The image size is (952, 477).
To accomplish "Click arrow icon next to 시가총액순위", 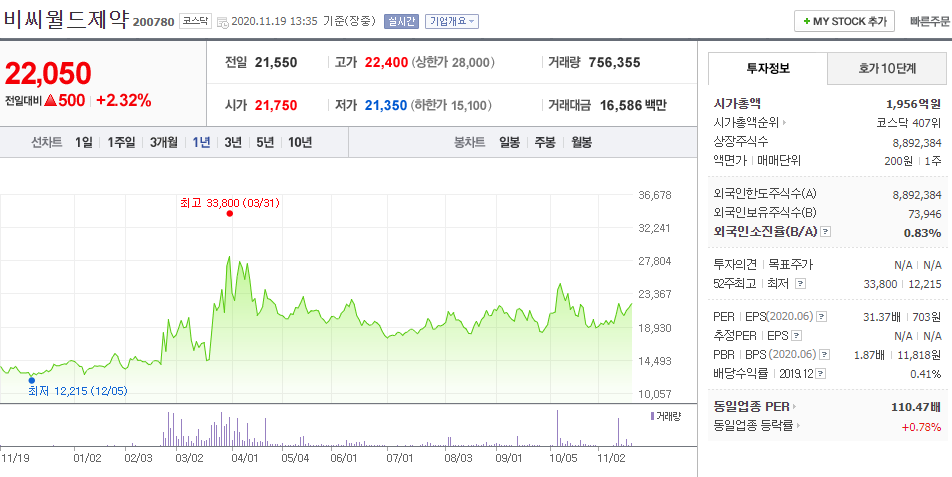I will [784, 123].
